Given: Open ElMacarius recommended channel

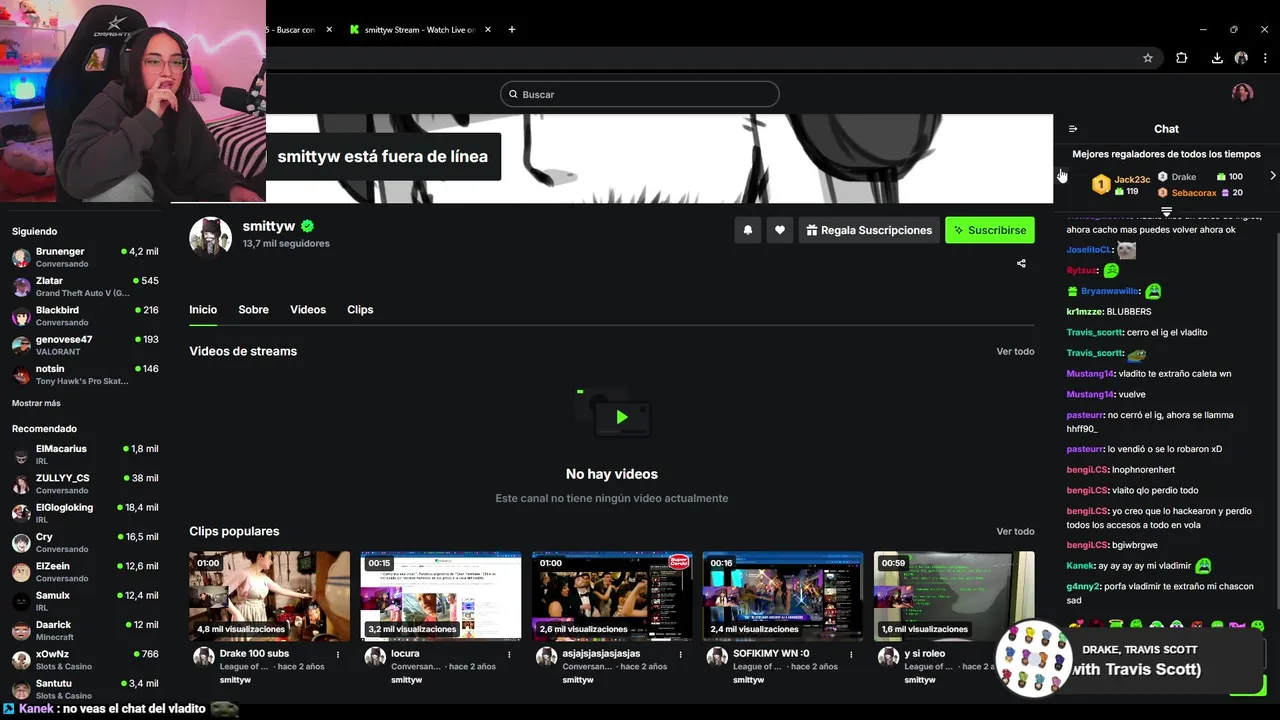Looking at the screenshot, I should tap(85, 455).
